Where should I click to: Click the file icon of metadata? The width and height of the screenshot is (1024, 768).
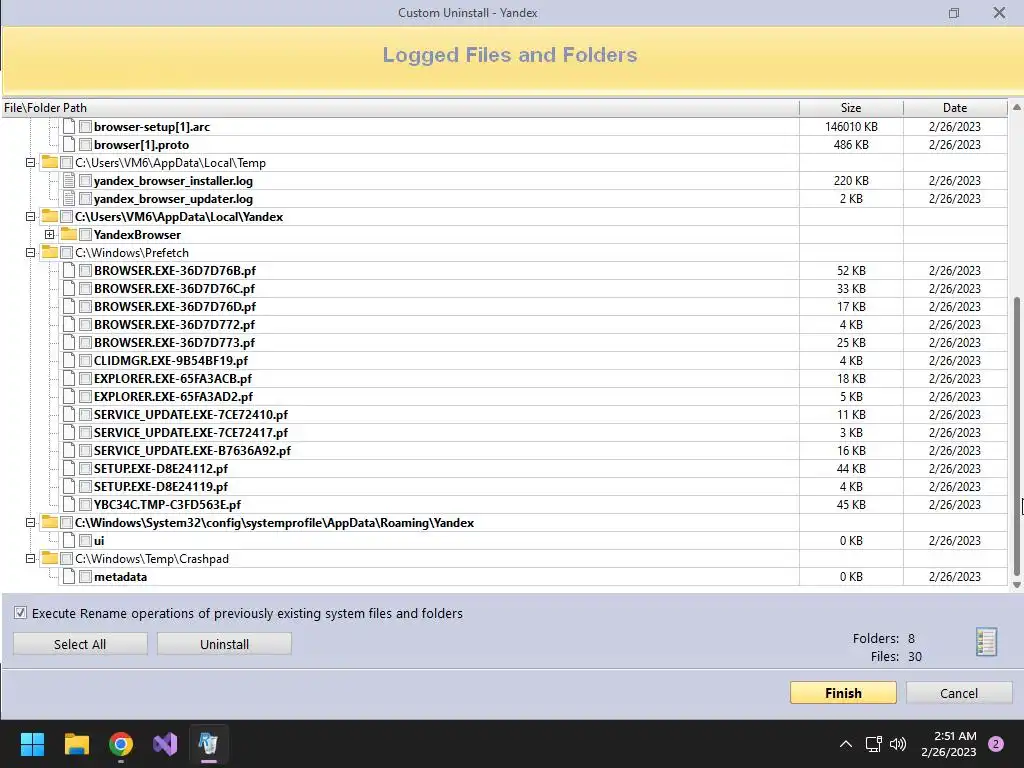click(x=69, y=577)
